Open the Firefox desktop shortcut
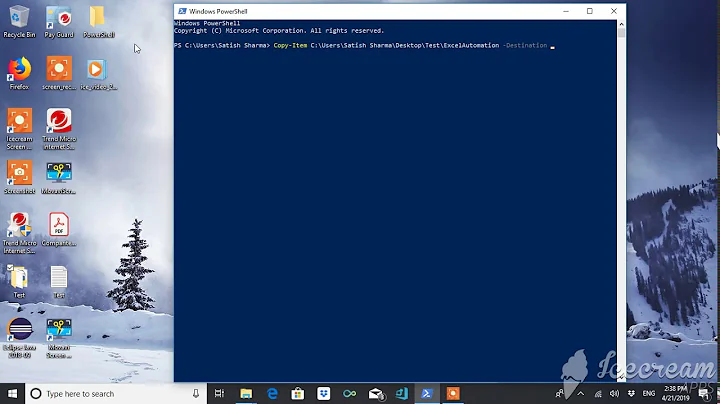Image resolution: width=720 pixels, height=404 pixels. pos(19,70)
